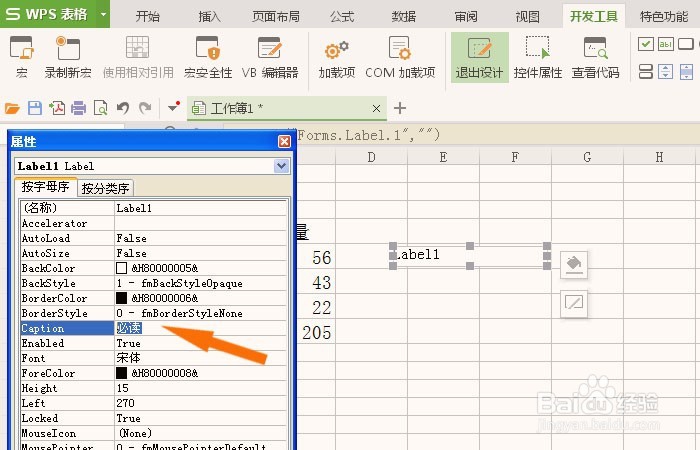
Task: Open print preview icon
Action: 100,108
